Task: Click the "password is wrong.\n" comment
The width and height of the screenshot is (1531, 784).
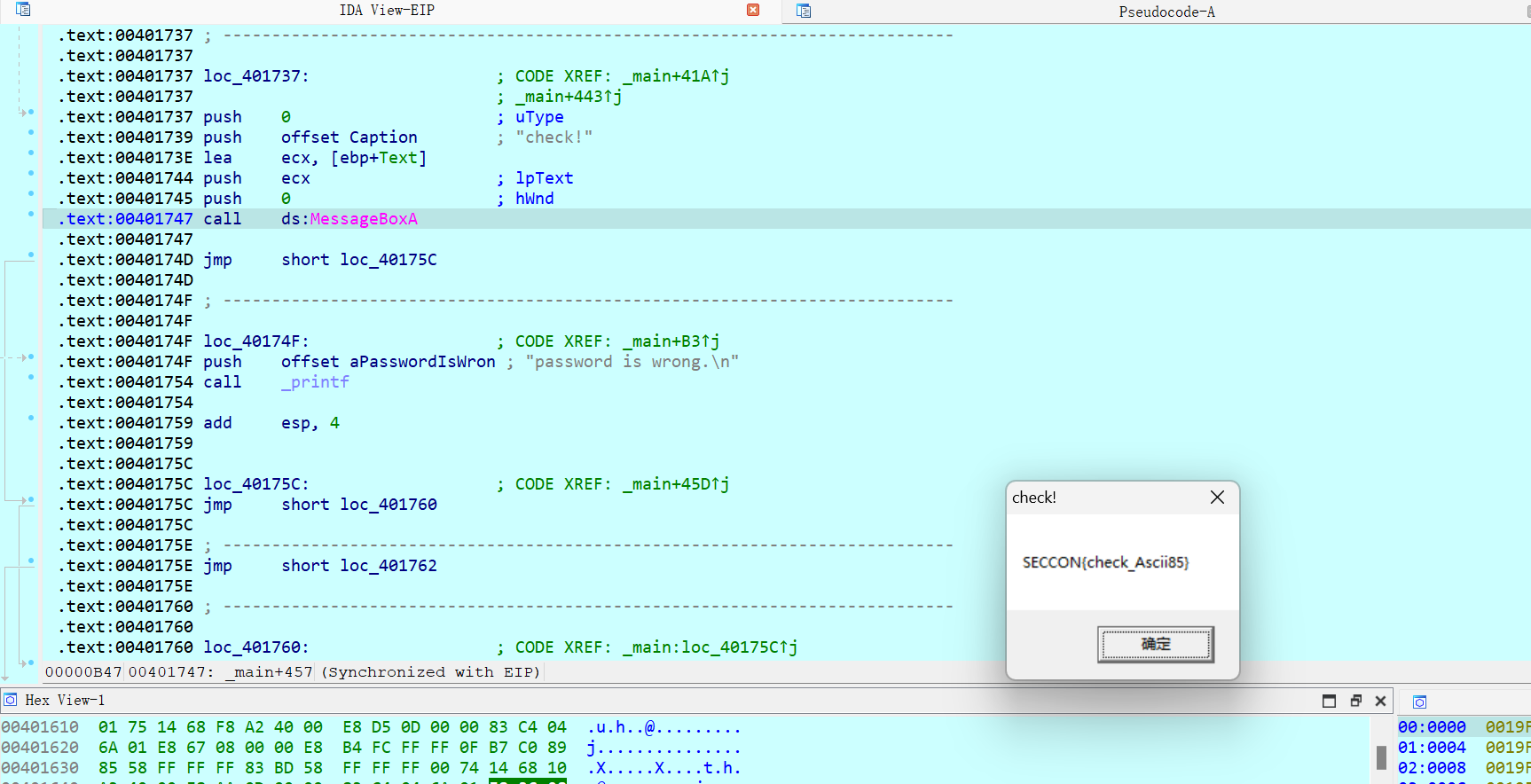Action: (632, 362)
